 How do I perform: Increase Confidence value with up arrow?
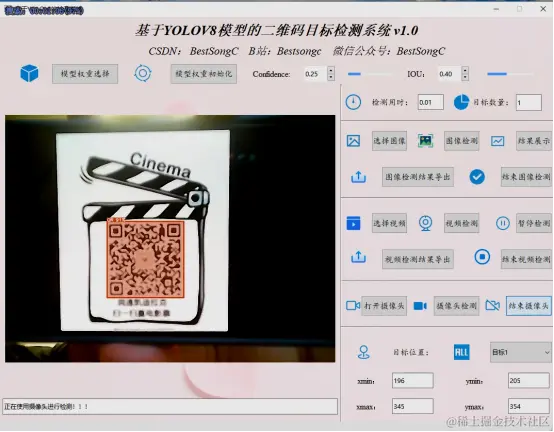[331, 70]
